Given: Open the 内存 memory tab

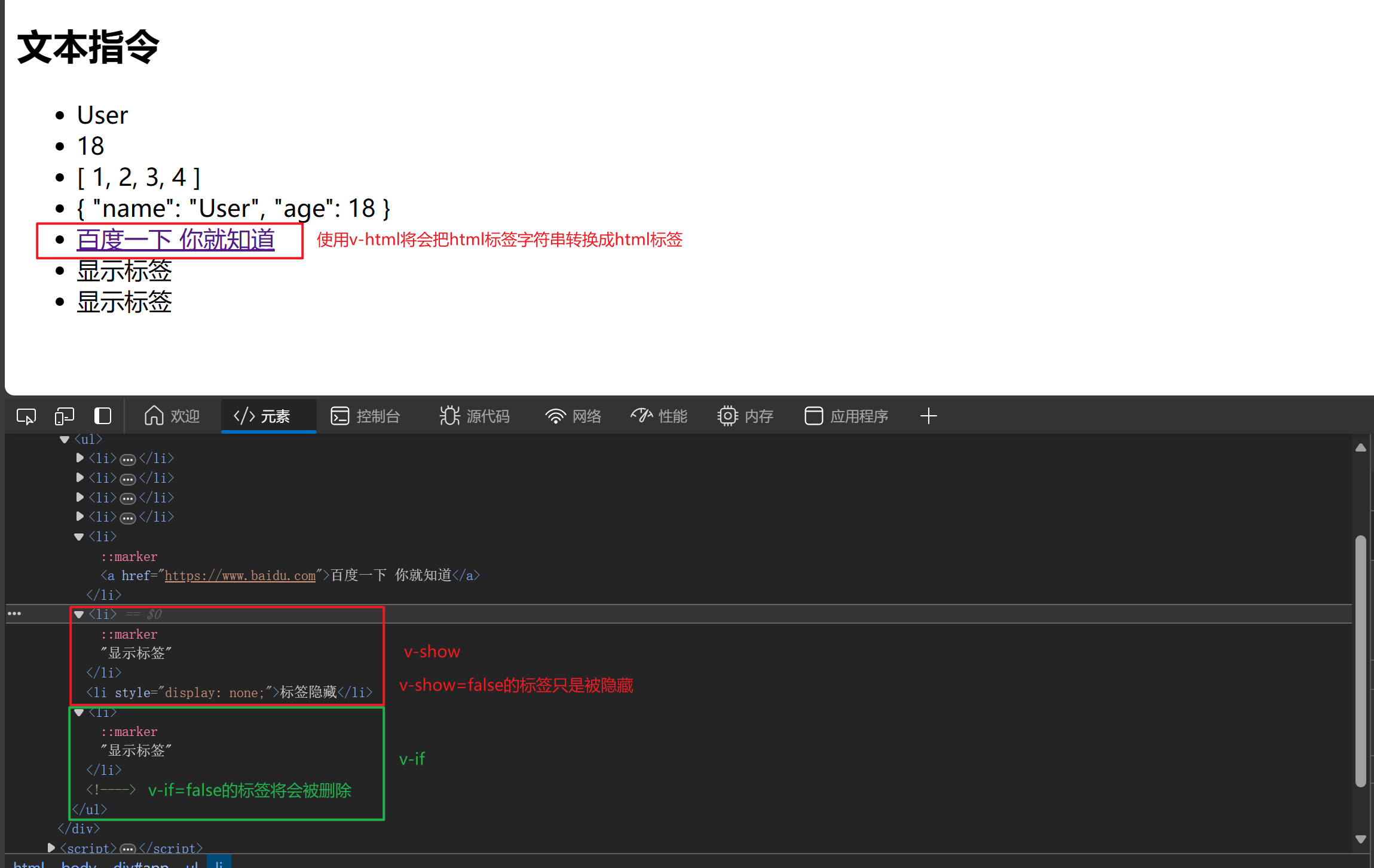Looking at the screenshot, I should pyautogui.click(x=745, y=416).
